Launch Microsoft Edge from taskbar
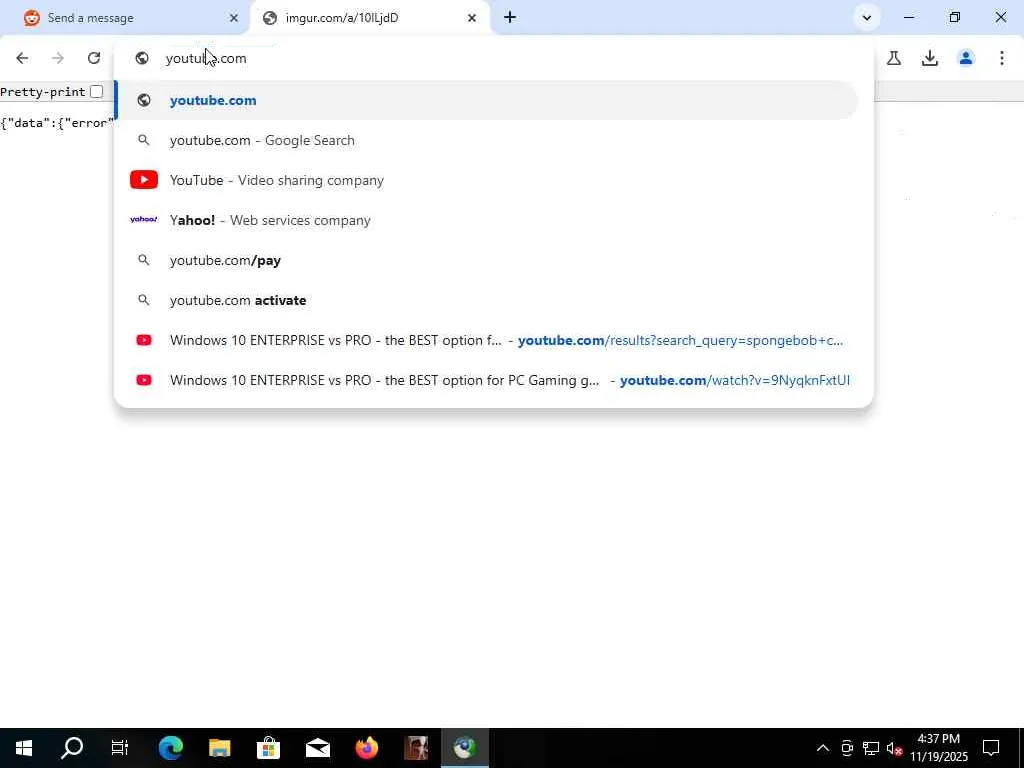This screenshot has height=768, width=1024. coord(170,748)
